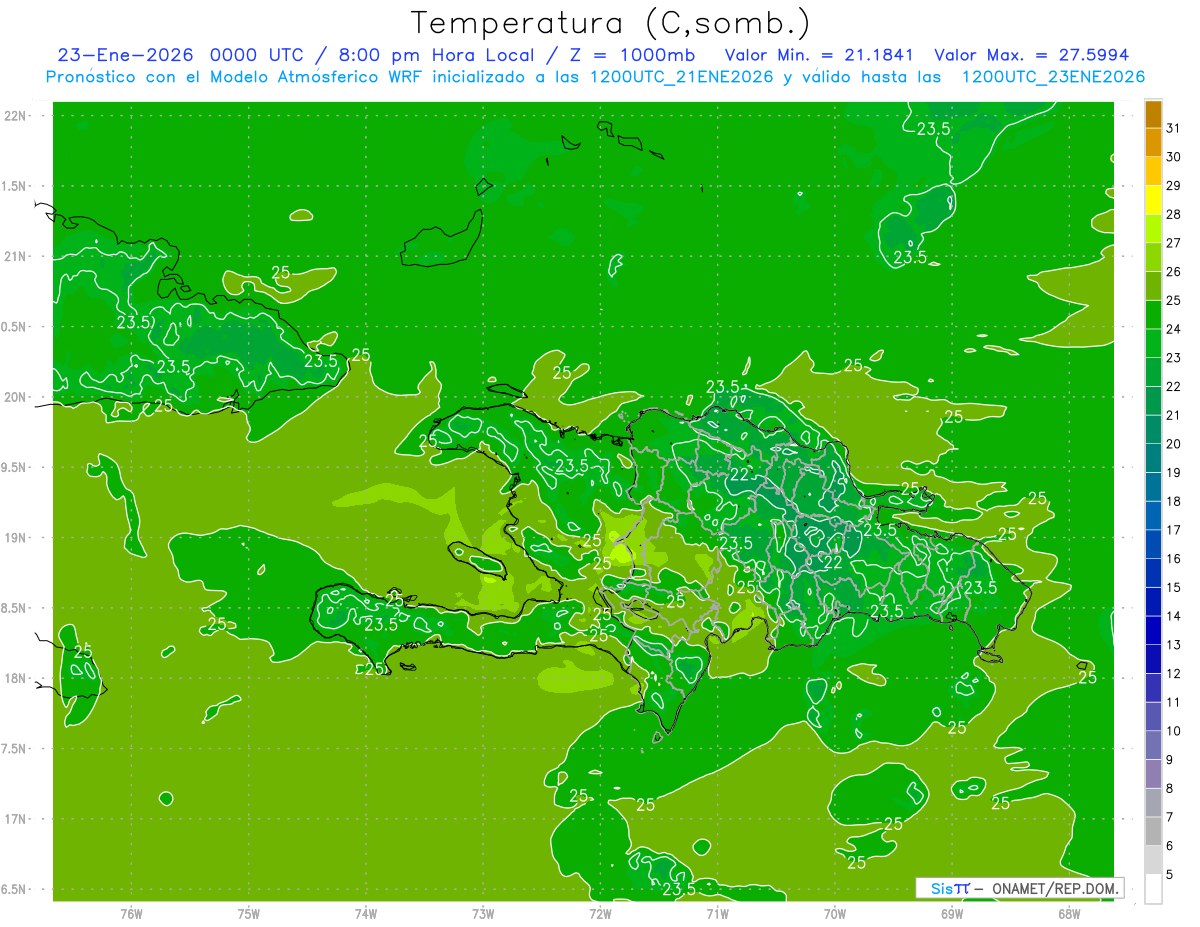1200x927 pixels.
Task: Click the "30" label on the color scale
Action: [x=1173, y=157]
